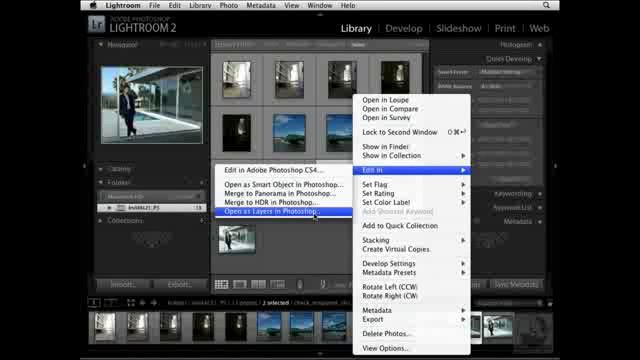The height and width of the screenshot is (360, 640).
Task: Open the File menu
Action: tap(154, 5)
